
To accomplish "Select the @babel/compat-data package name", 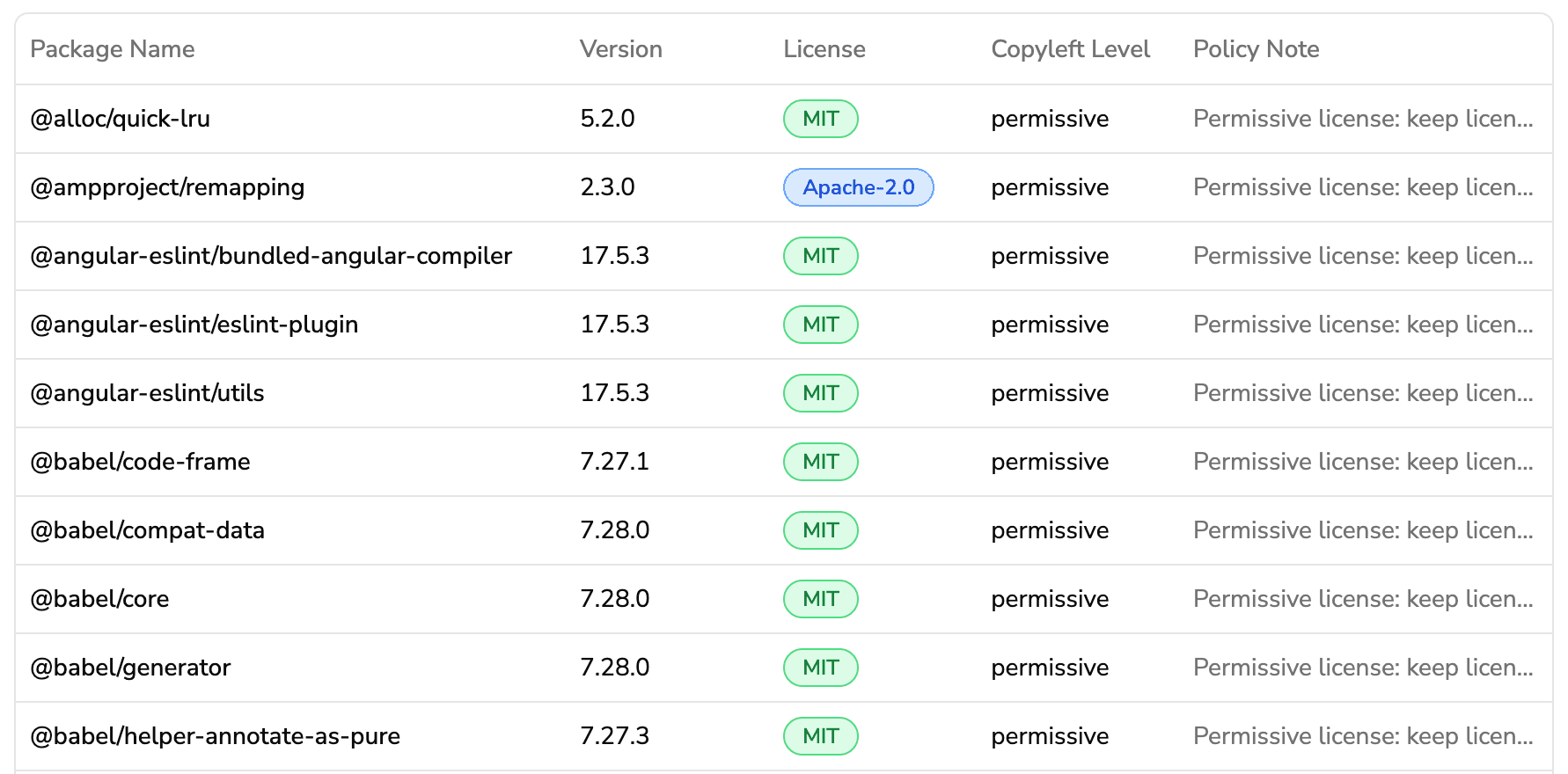I will (147, 530).
